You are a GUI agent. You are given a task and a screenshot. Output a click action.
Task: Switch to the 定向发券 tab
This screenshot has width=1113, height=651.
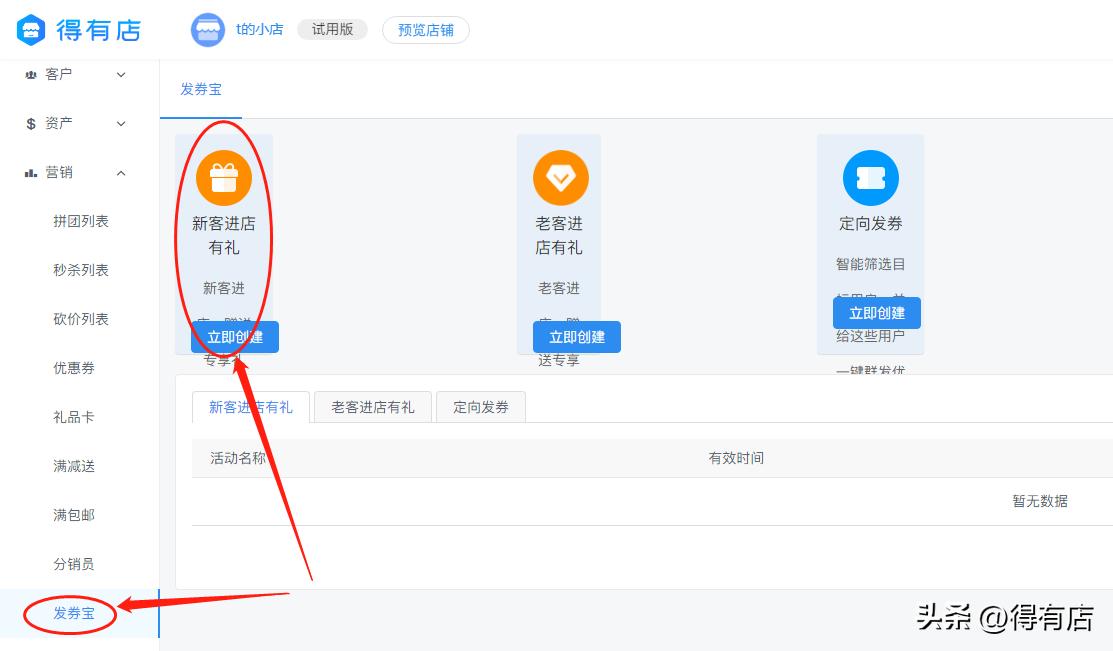tap(480, 406)
